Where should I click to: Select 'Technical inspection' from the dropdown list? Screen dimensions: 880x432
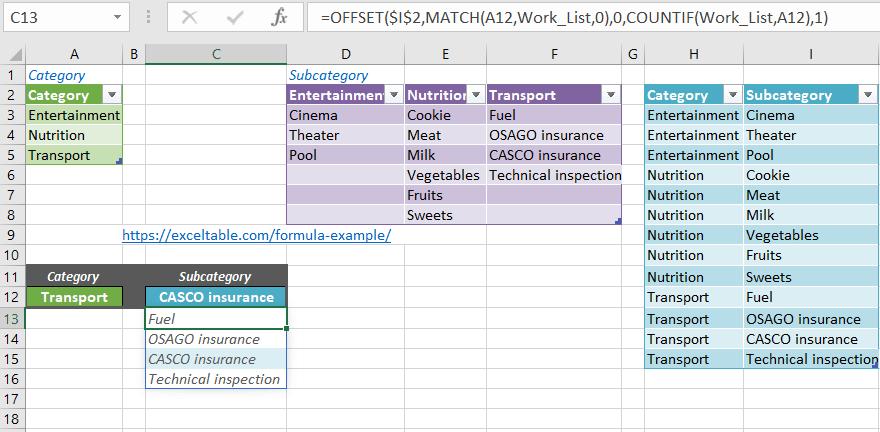[x=214, y=379]
